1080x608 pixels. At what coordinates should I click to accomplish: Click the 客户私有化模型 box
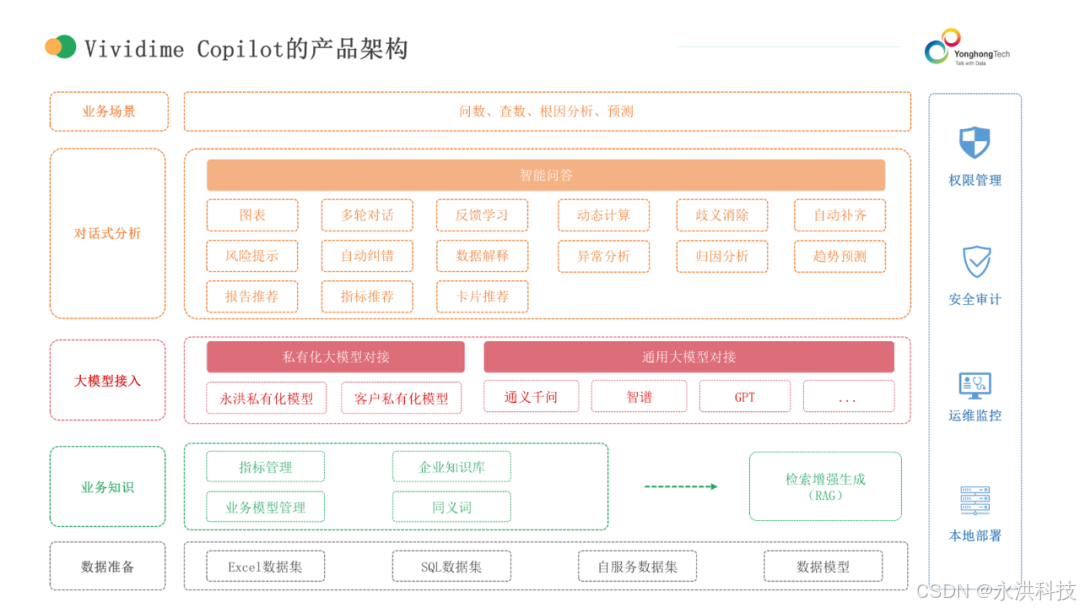(402, 398)
